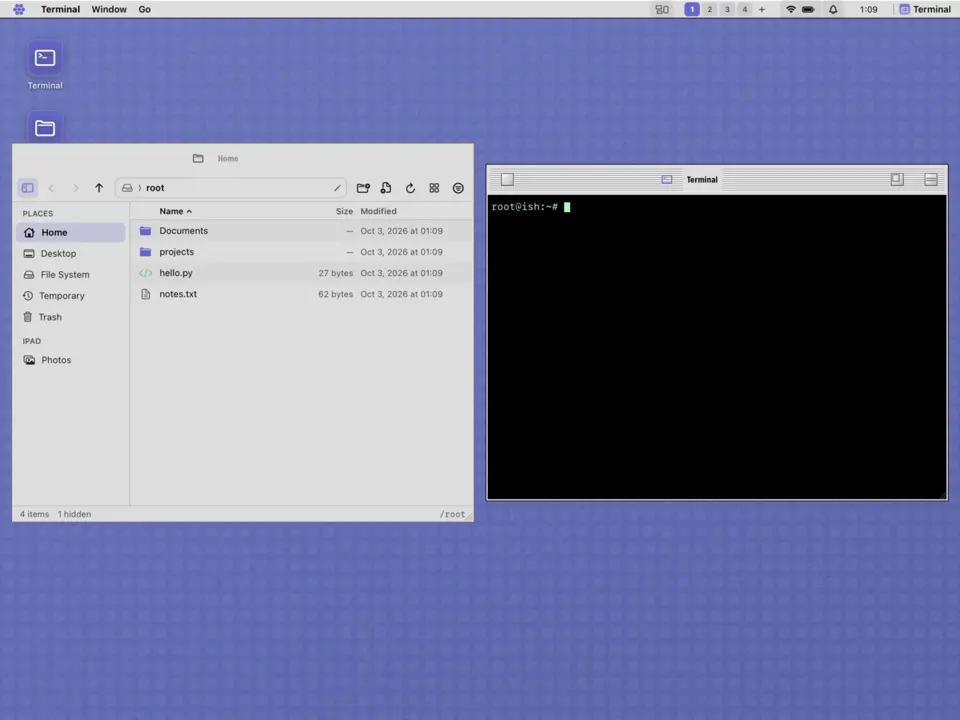Screen dimensions: 960x720
Task: Open notifications bell icon
Action: [x=833, y=9]
